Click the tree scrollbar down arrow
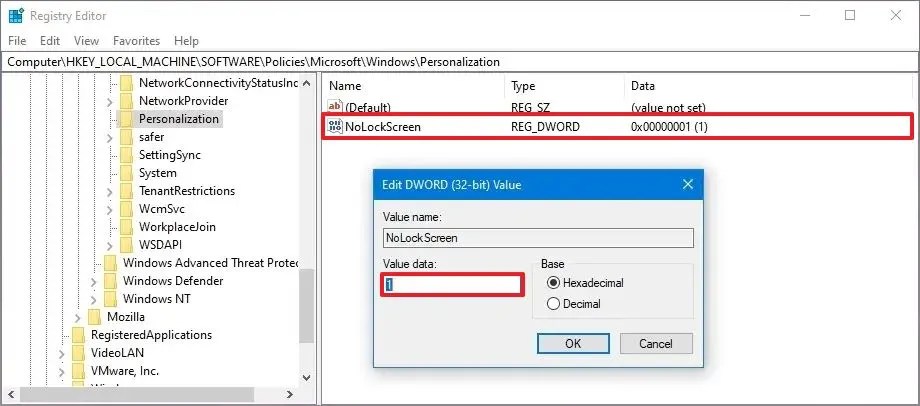 click(x=306, y=378)
